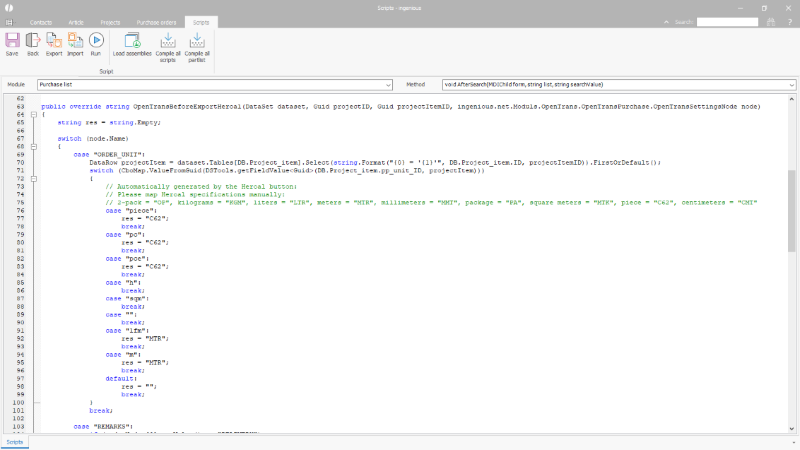Run the script with Run icon
This screenshot has width=800, height=450.
(x=96, y=41)
